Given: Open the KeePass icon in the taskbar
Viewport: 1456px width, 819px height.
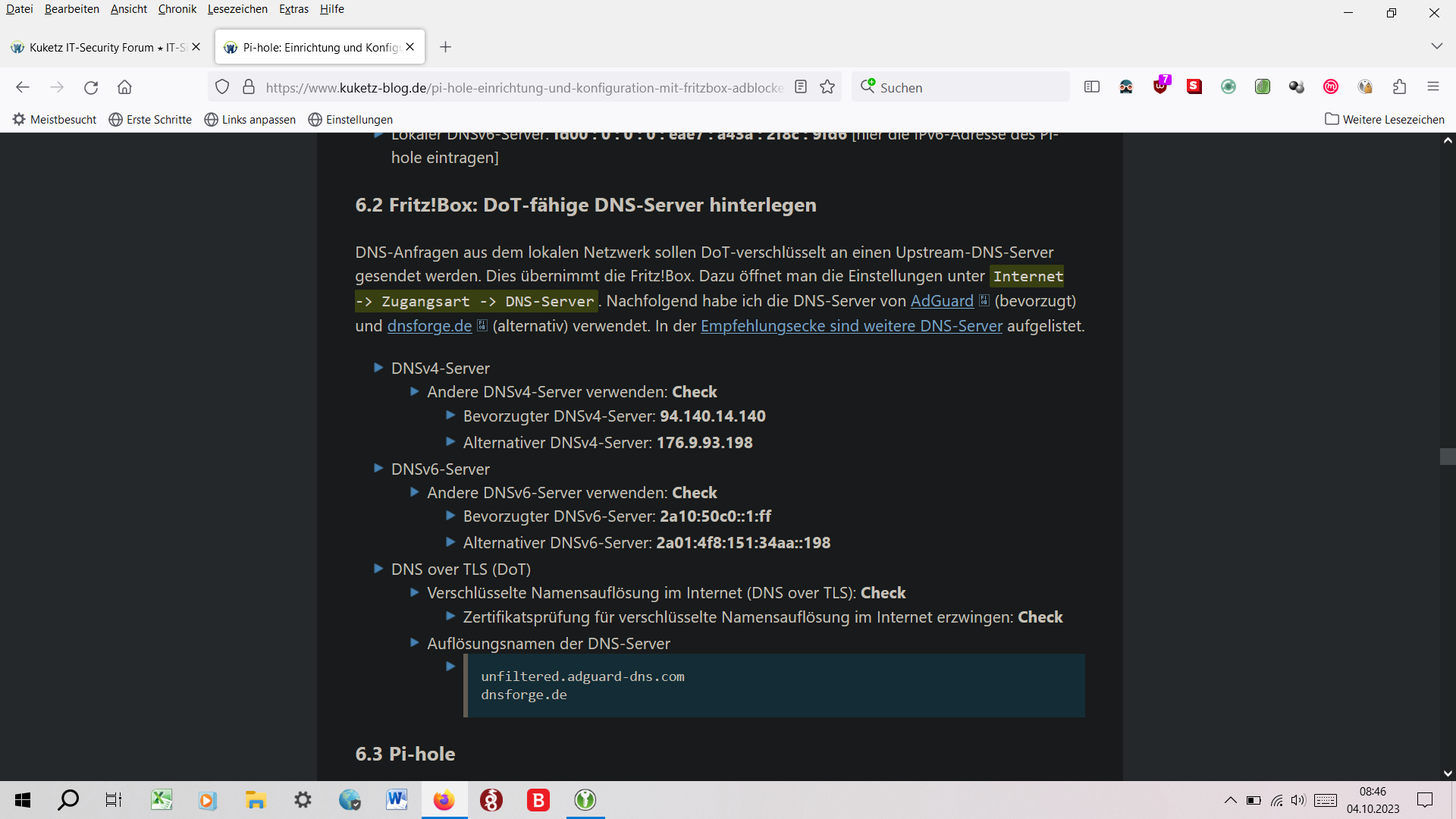Looking at the screenshot, I should (x=585, y=799).
